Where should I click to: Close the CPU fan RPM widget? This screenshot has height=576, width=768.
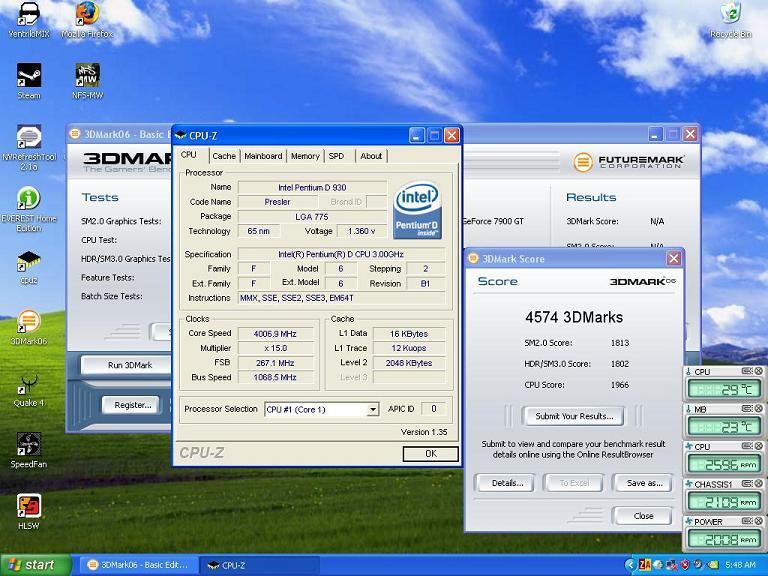[758, 446]
